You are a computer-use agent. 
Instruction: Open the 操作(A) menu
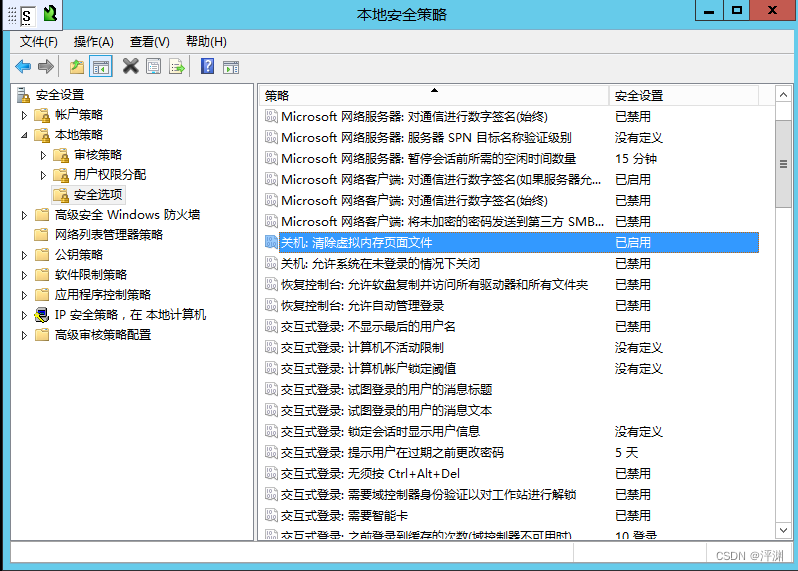click(x=94, y=42)
